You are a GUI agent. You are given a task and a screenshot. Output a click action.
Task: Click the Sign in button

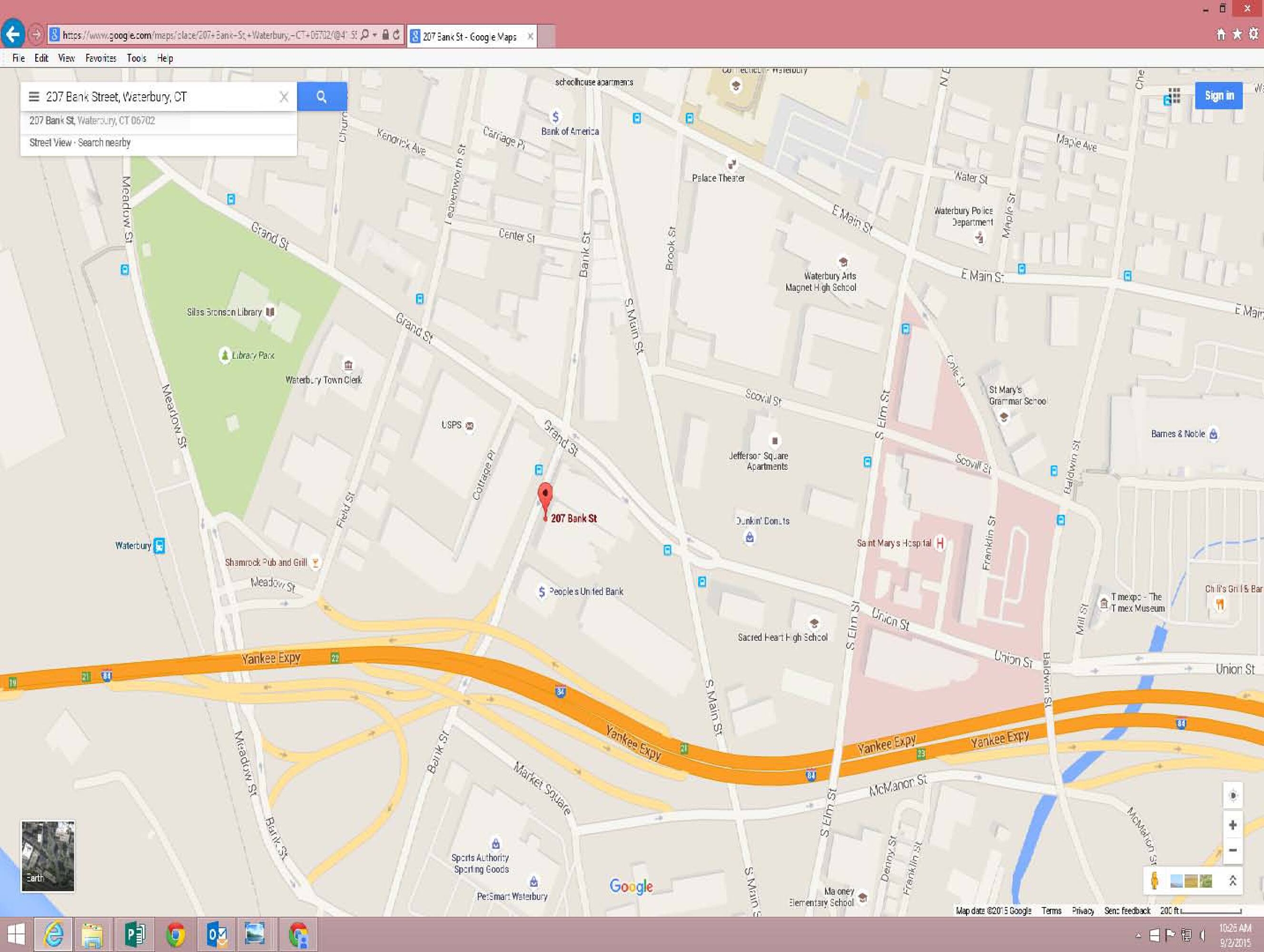1219,96
